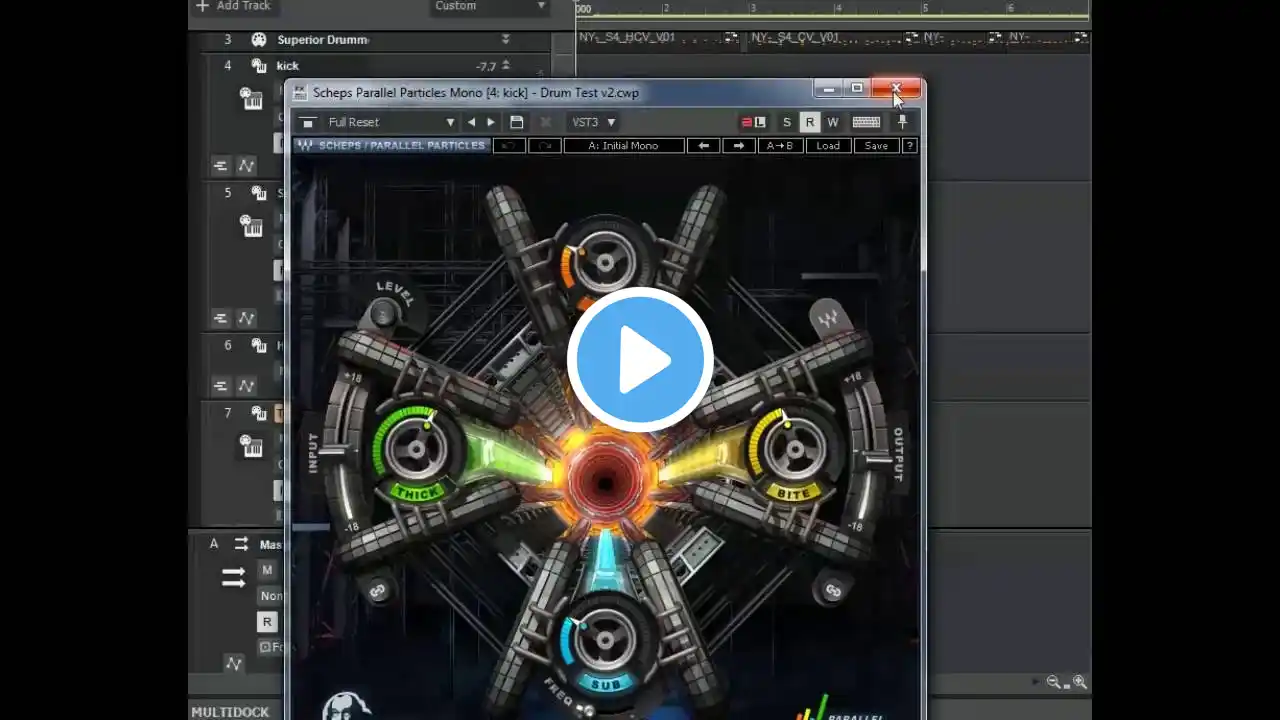This screenshot has width=1280, height=720.
Task: Click the track 6 instrument icon
Action: click(259, 345)
